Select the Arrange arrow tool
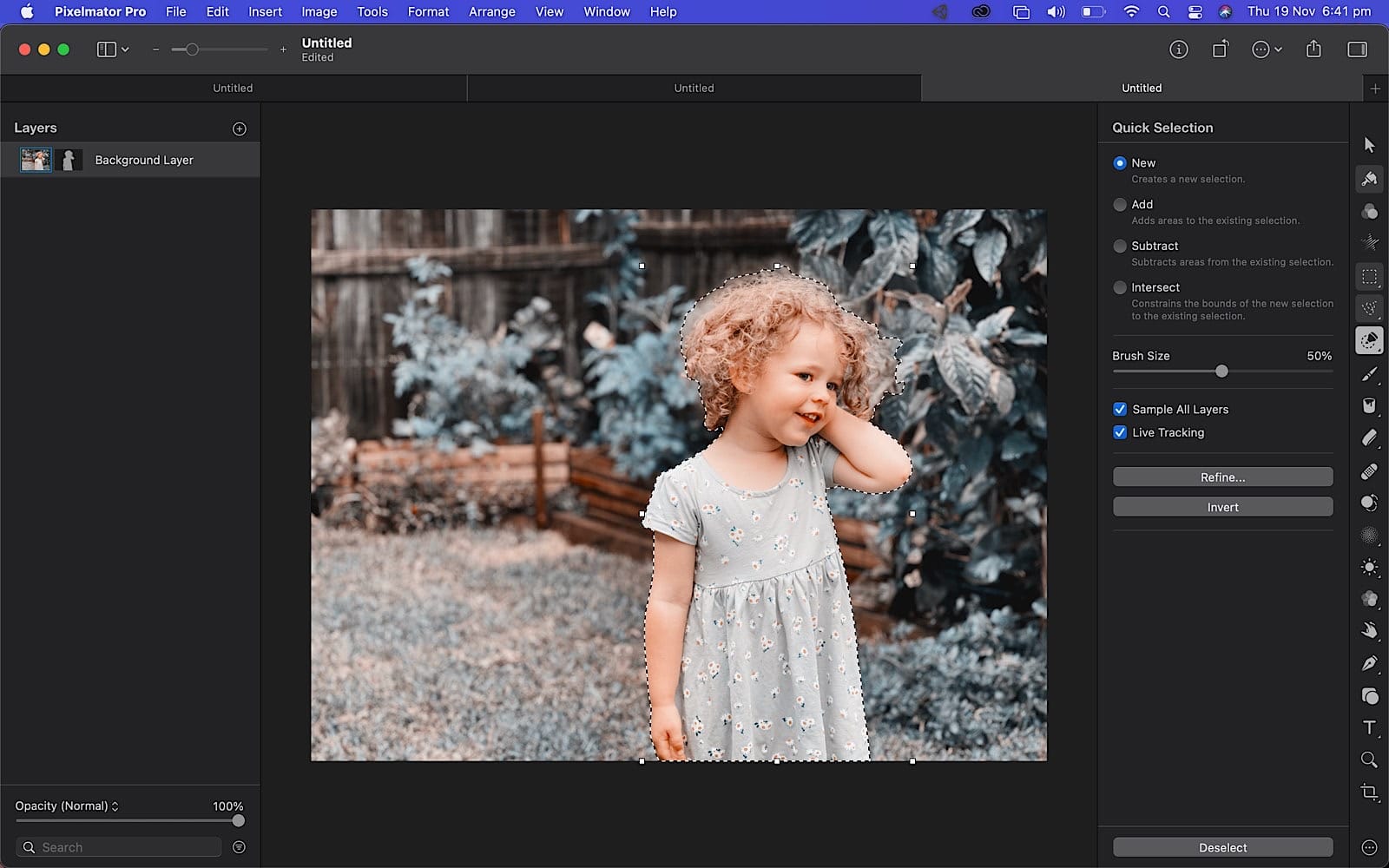The width and height of the screenshot is (1389, 868). (x=1369, y=145)
